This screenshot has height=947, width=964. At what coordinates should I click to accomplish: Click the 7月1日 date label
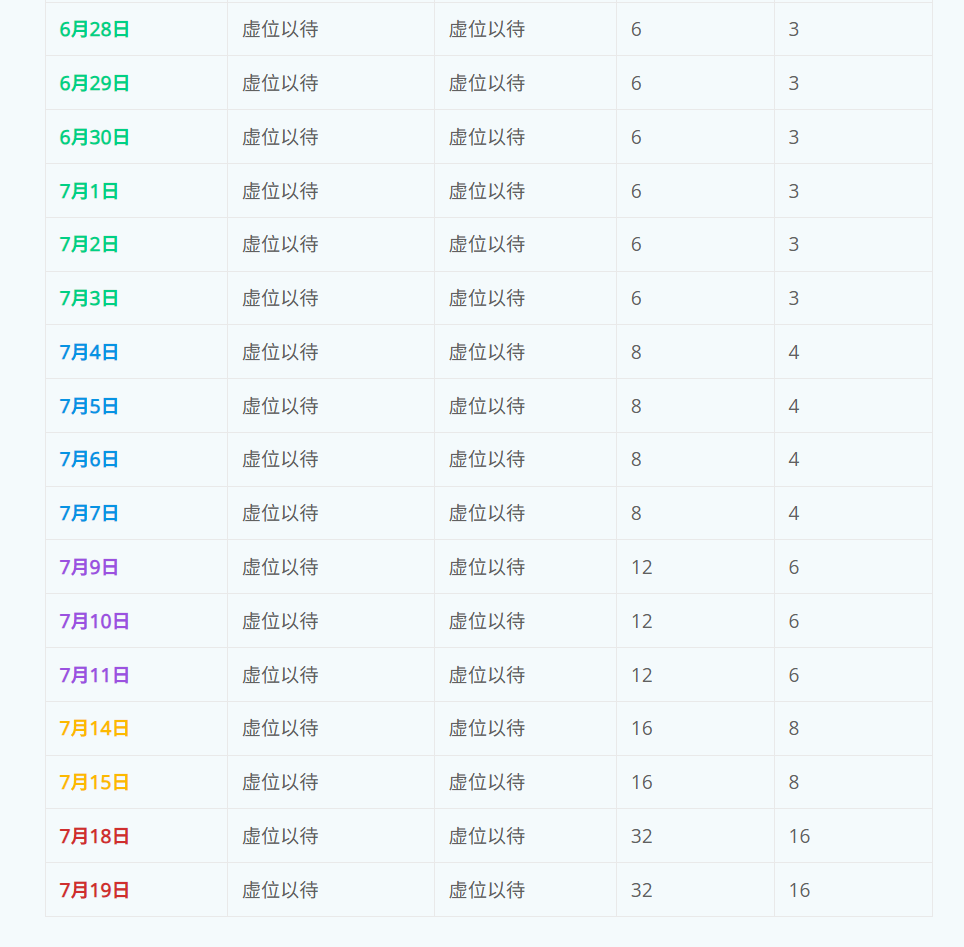click(89, 191)
